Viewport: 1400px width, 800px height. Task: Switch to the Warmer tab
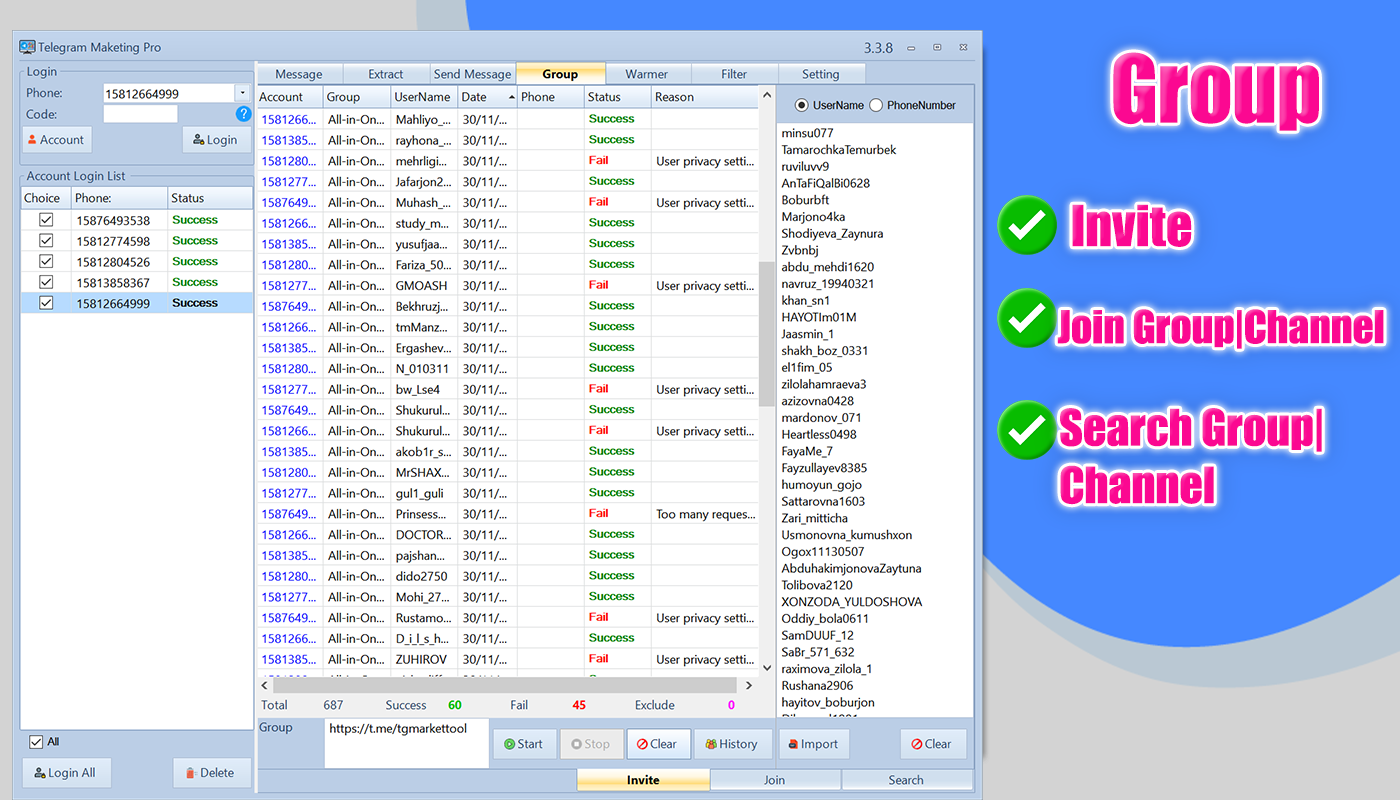[647, 74]
